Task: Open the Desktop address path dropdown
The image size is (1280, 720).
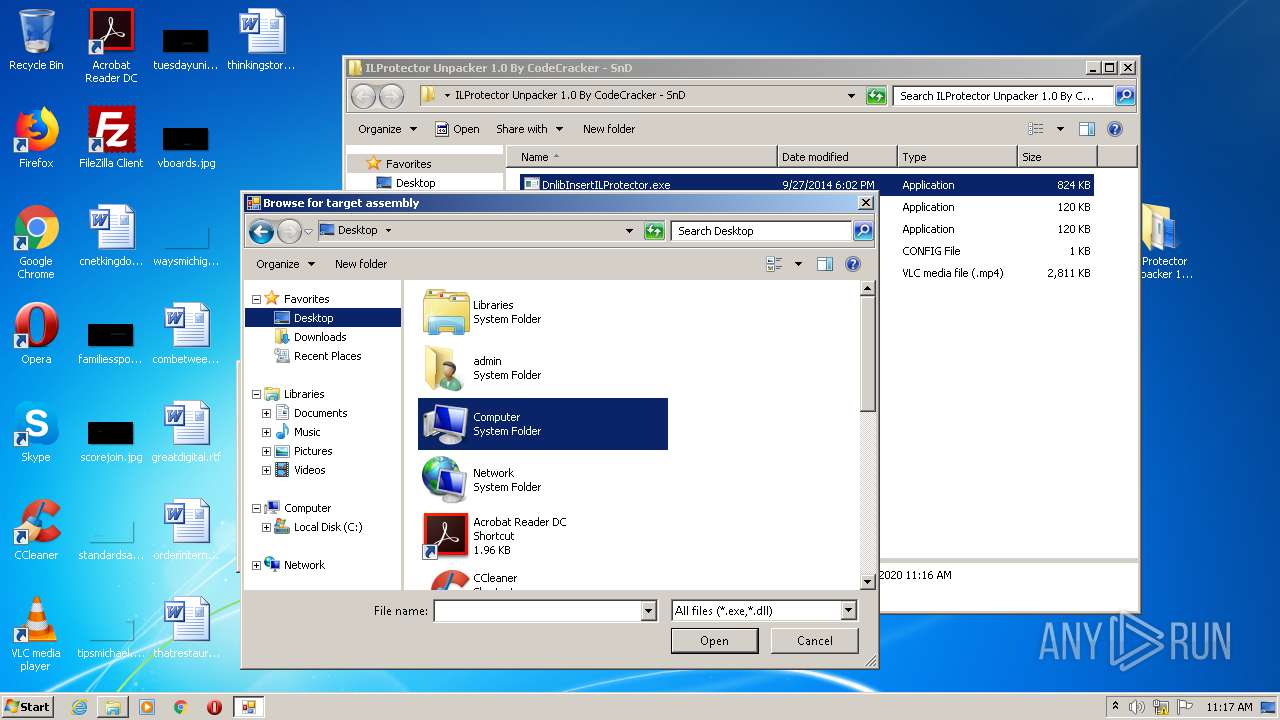Action: 629,231
